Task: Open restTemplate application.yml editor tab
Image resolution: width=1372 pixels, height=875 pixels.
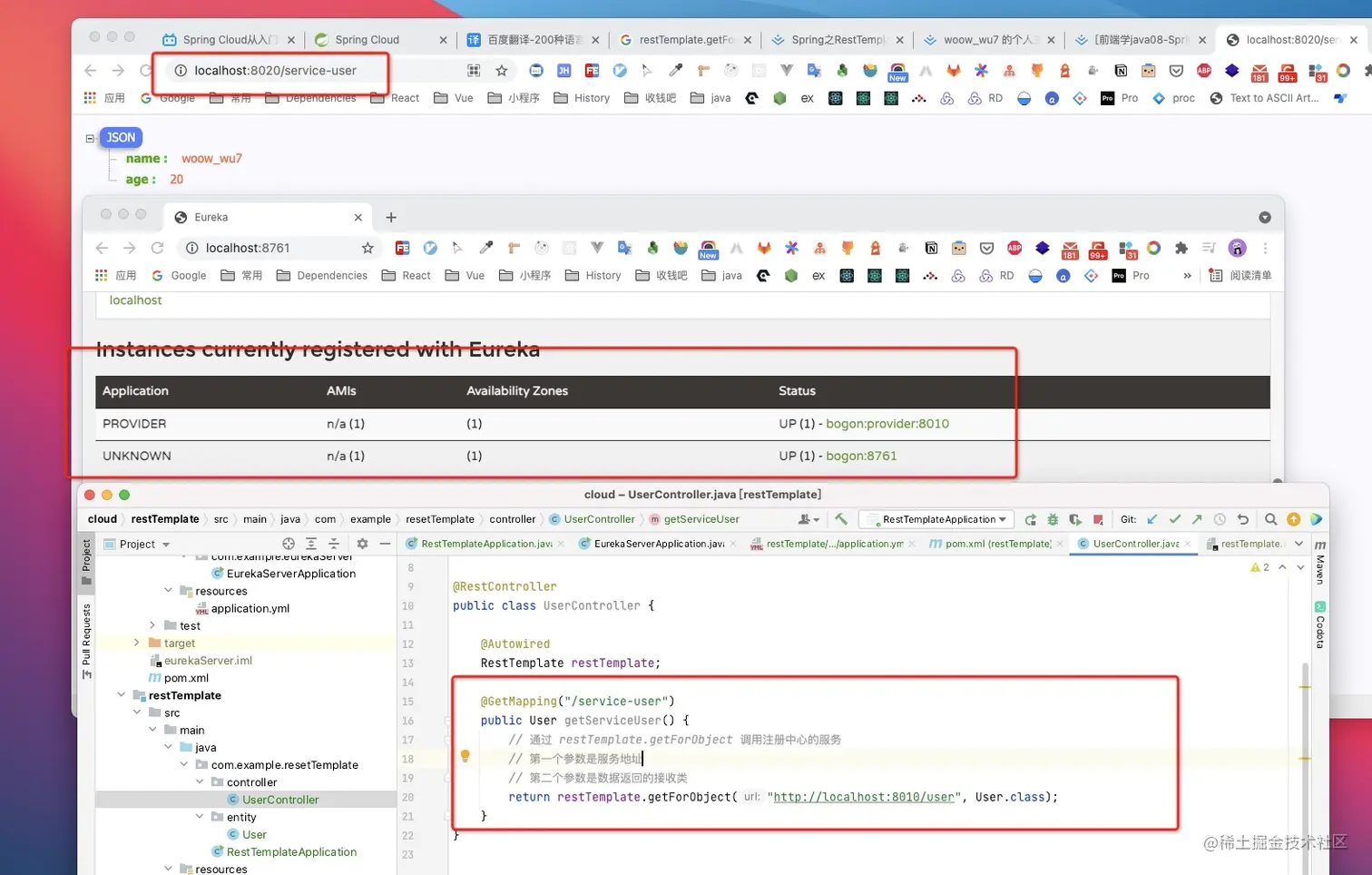Action: pos(834,544)
